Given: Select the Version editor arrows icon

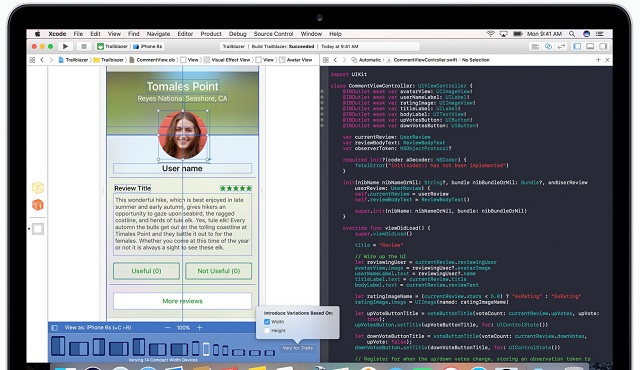Looking at the screenshot, I should (x=562, y=47).
